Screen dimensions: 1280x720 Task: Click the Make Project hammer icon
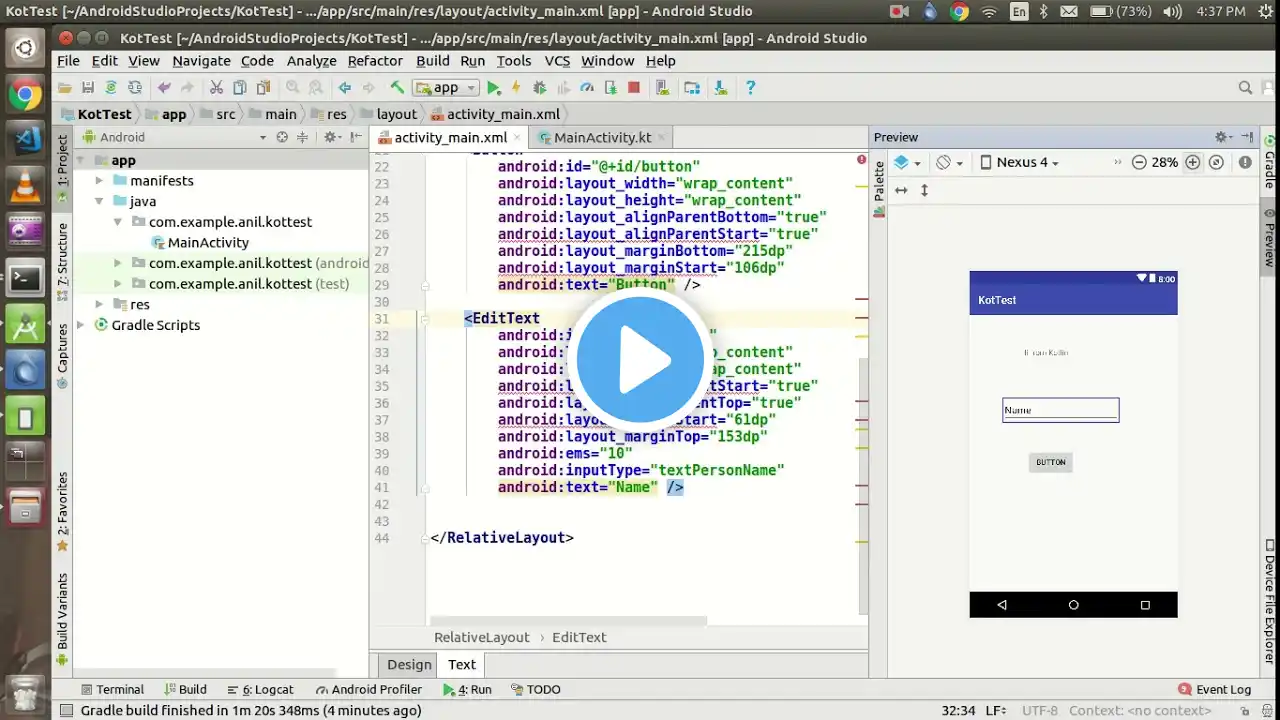[397, 88]
